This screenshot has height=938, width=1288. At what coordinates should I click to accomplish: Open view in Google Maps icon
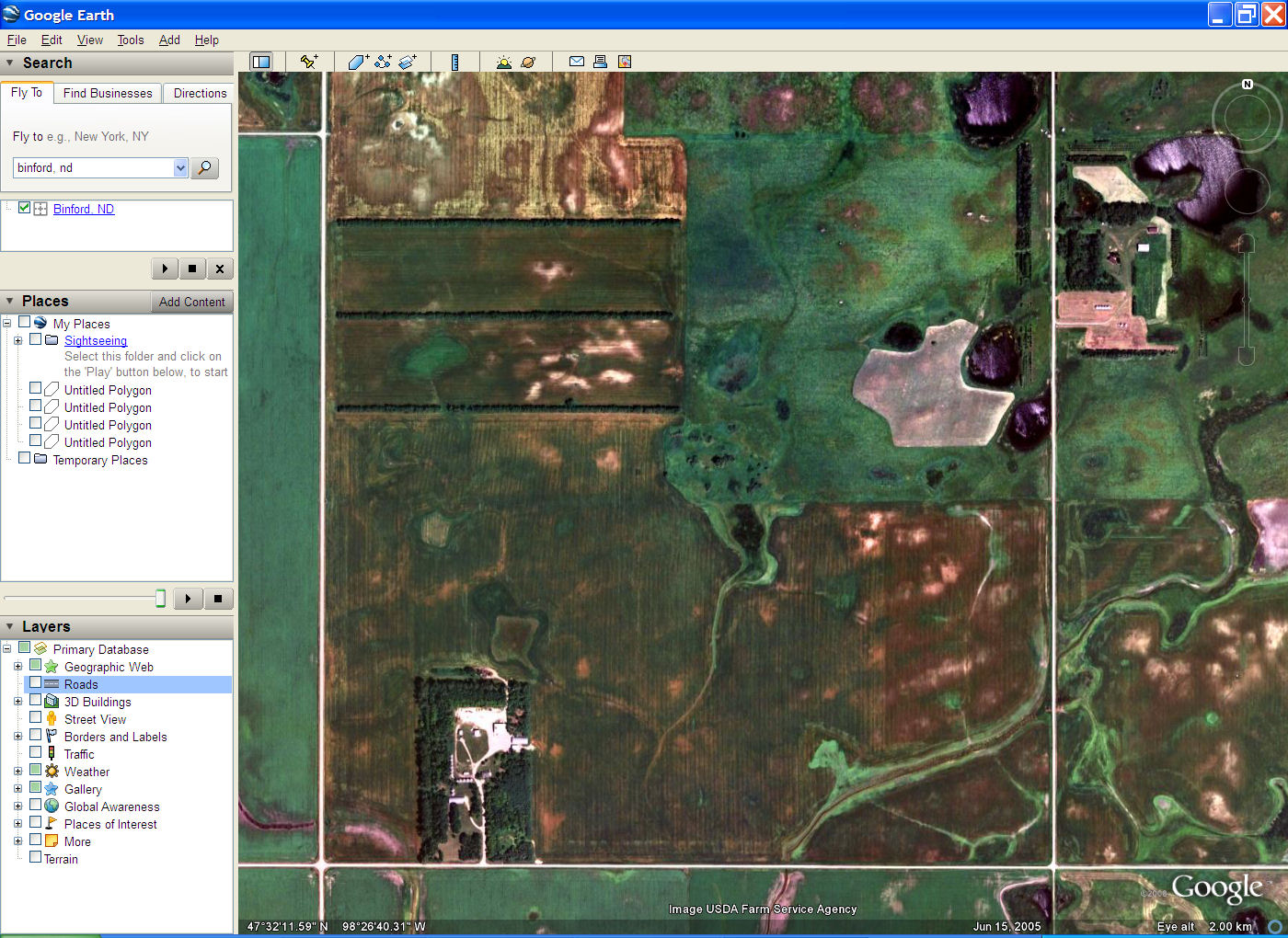point(625,62)
